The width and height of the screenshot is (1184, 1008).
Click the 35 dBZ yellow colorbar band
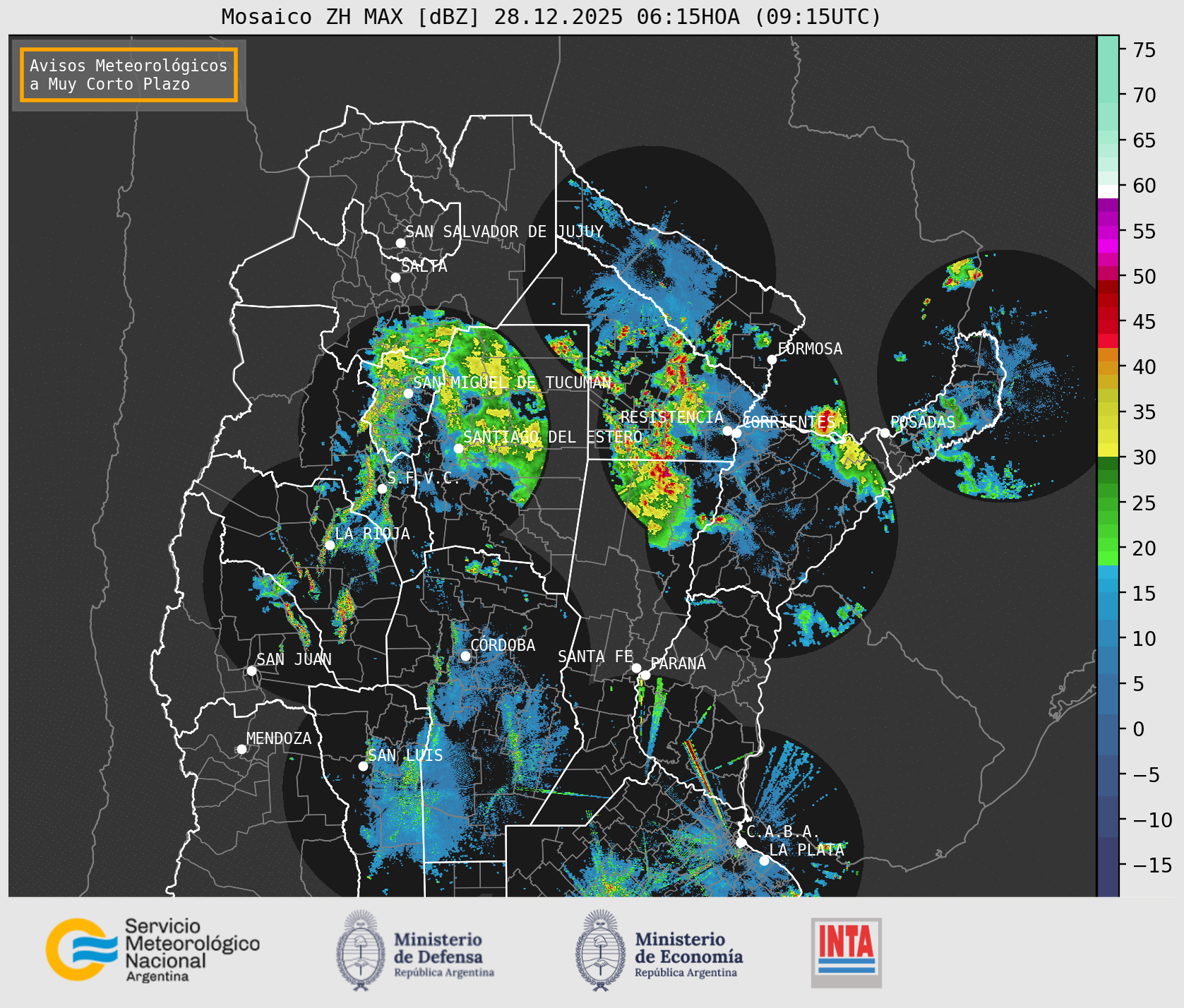[x=1108, y=409]
